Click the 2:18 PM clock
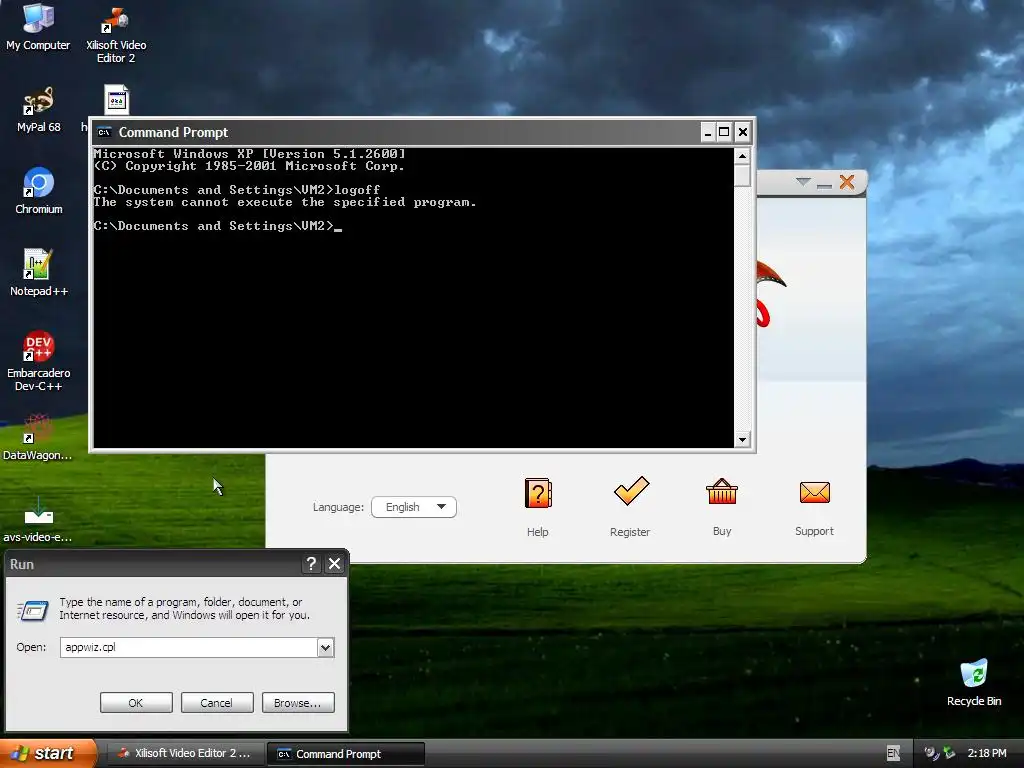Viewport: 1024px width, 768px height. click(x=987, y=753)
